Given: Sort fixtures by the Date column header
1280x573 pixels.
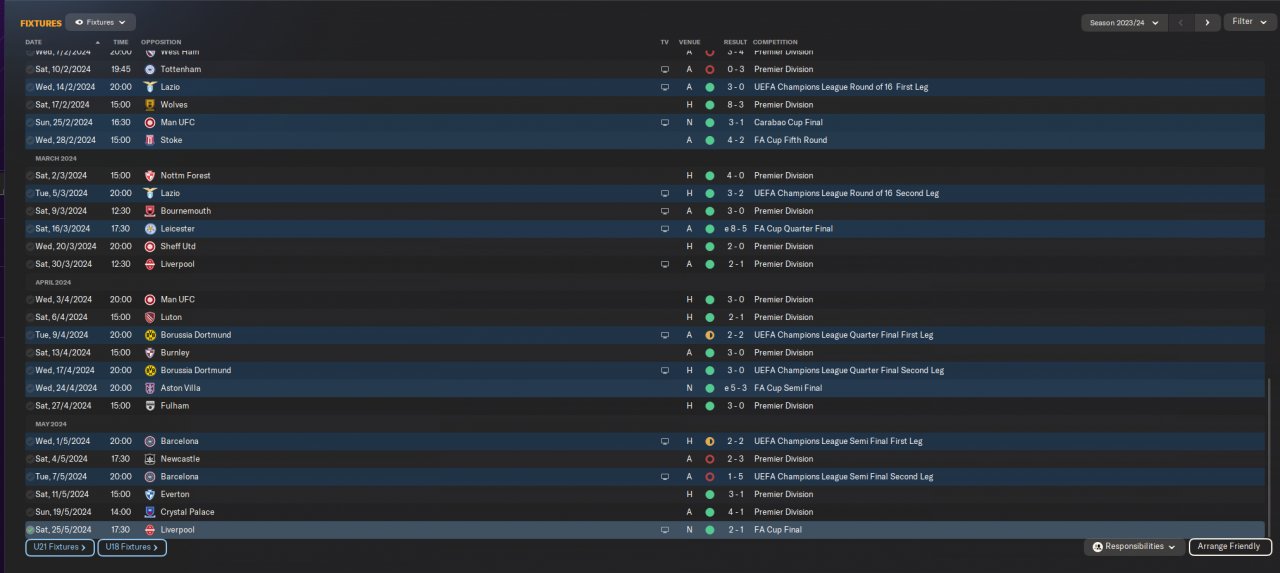Looking at the screenshot, I should 34,42.
